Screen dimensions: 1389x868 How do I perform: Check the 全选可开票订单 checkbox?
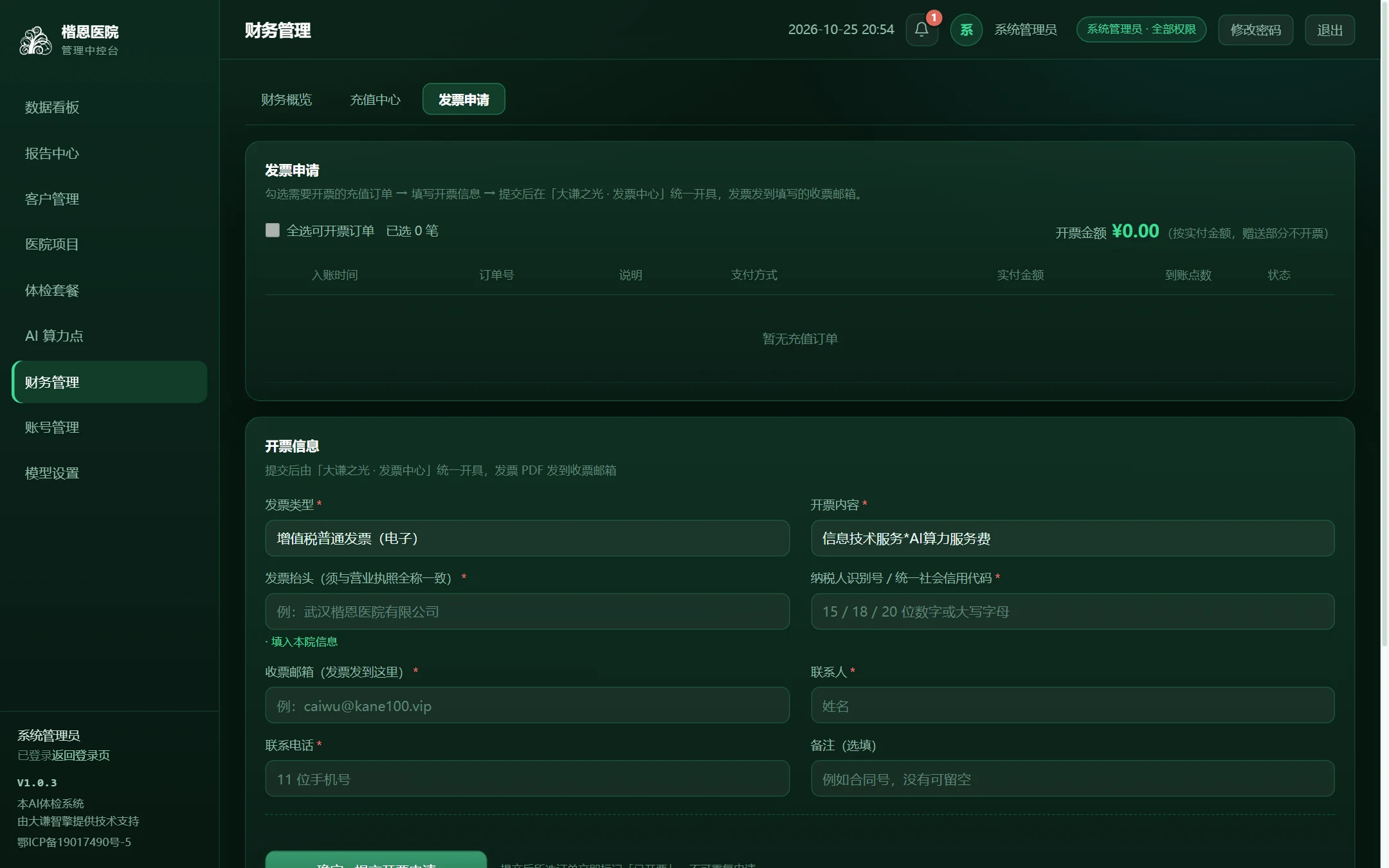point(273,230)
